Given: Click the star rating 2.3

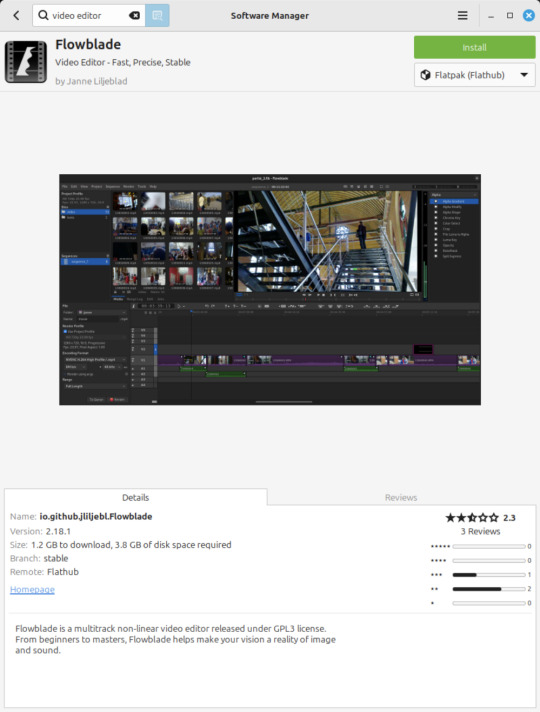Looking at the screenshot, I should [480, 518].
